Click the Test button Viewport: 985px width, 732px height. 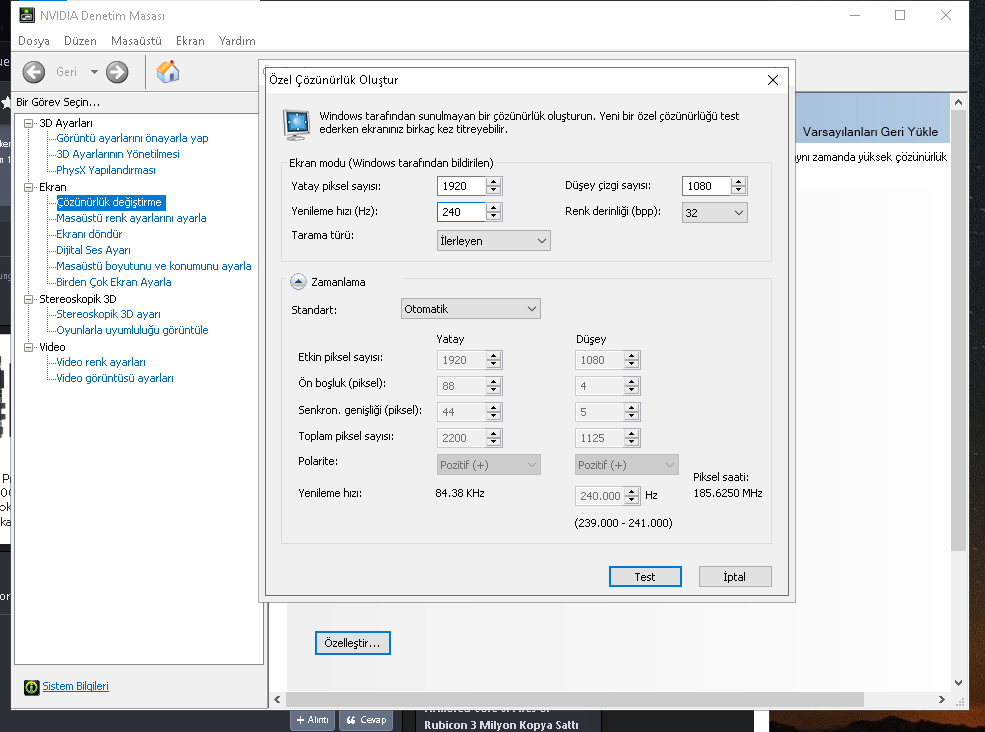click(x=645, y=577)
